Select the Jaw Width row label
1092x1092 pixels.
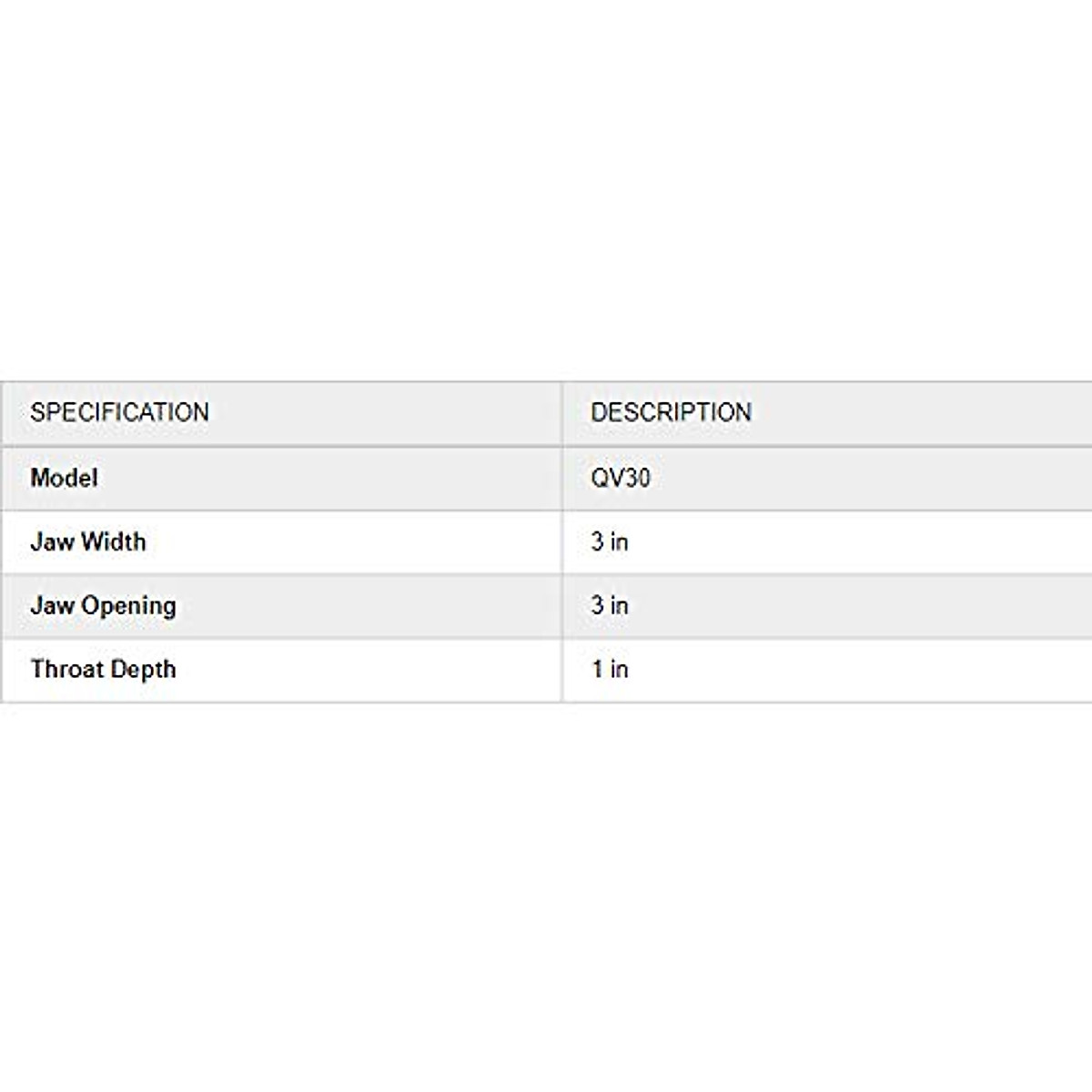pyautogui.click(x=87, y=541)
